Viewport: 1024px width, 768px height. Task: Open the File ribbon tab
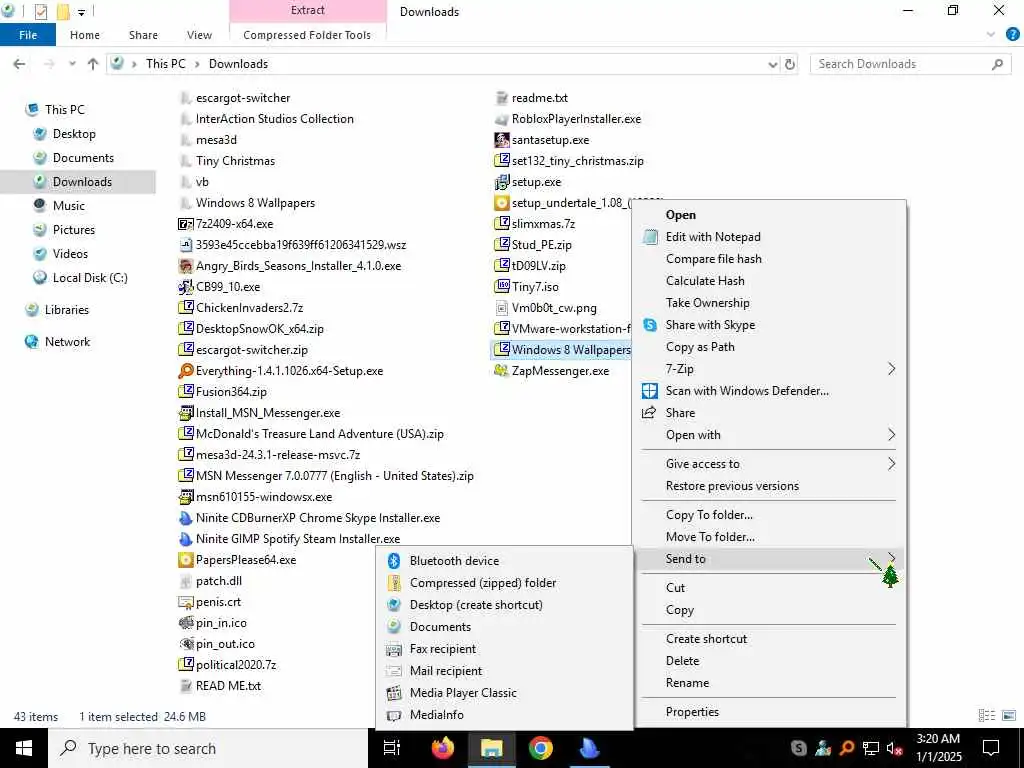[x=28, y=35]
